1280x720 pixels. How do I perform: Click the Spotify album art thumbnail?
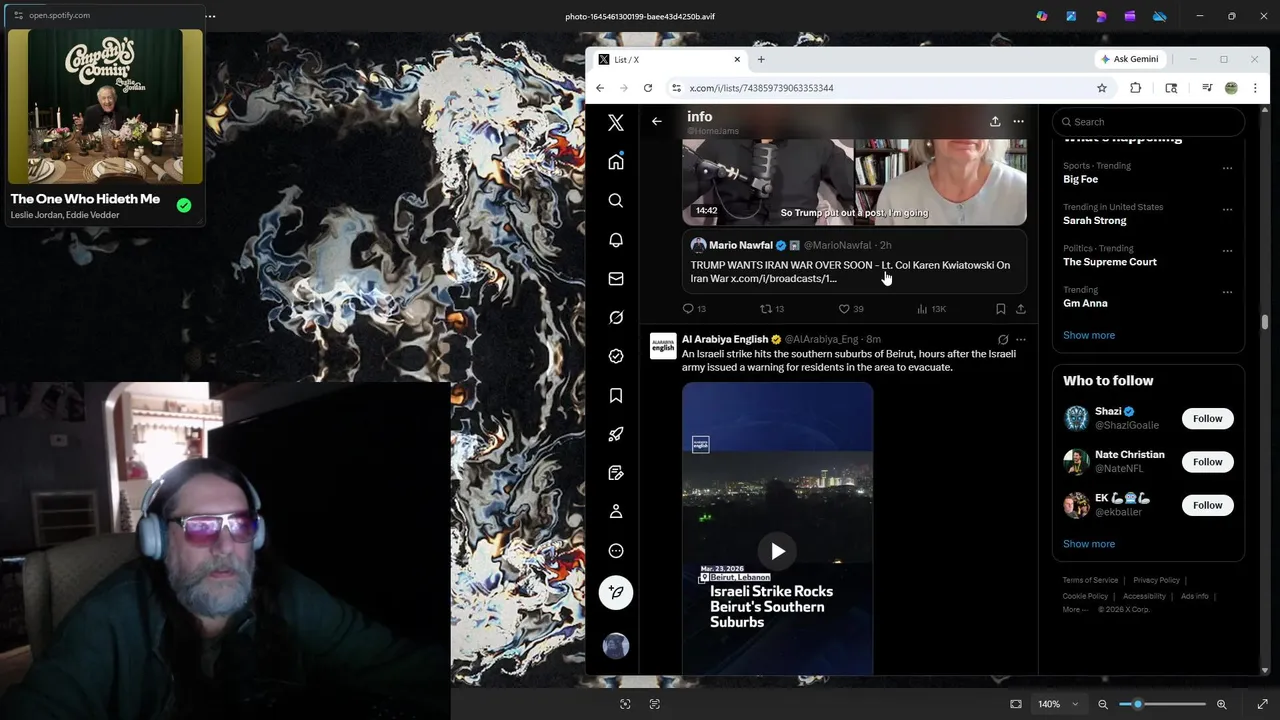pos(105,107)
